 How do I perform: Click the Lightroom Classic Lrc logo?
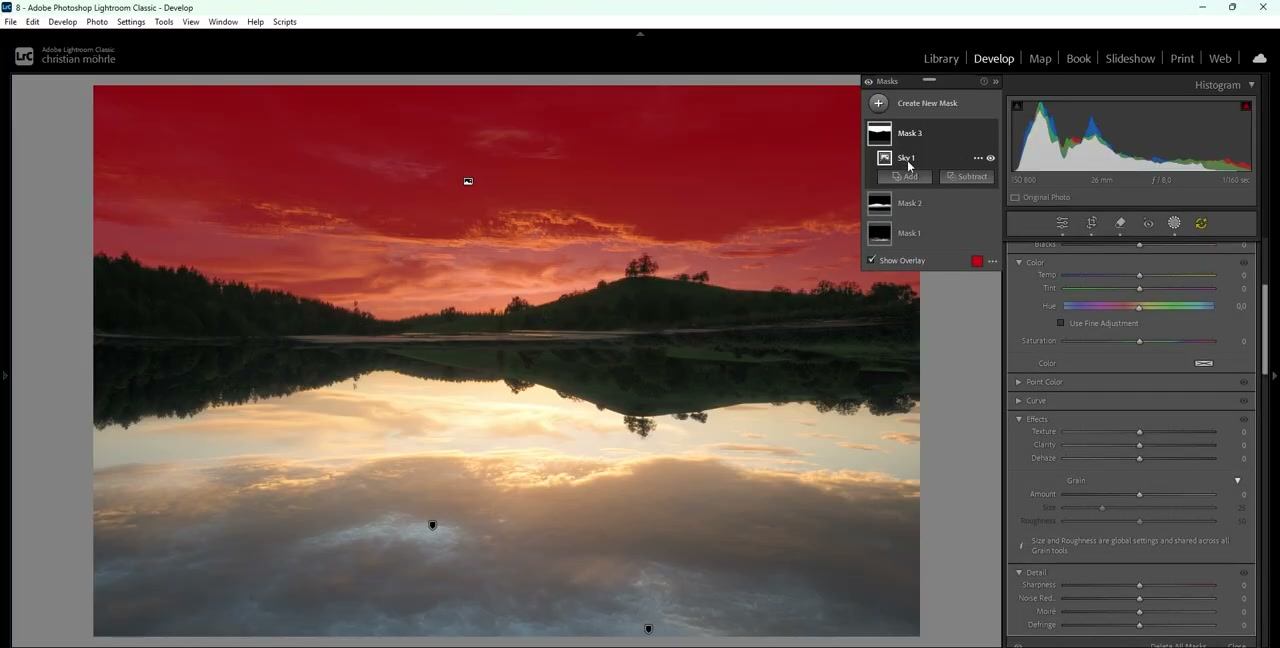(x=24, y=56)
